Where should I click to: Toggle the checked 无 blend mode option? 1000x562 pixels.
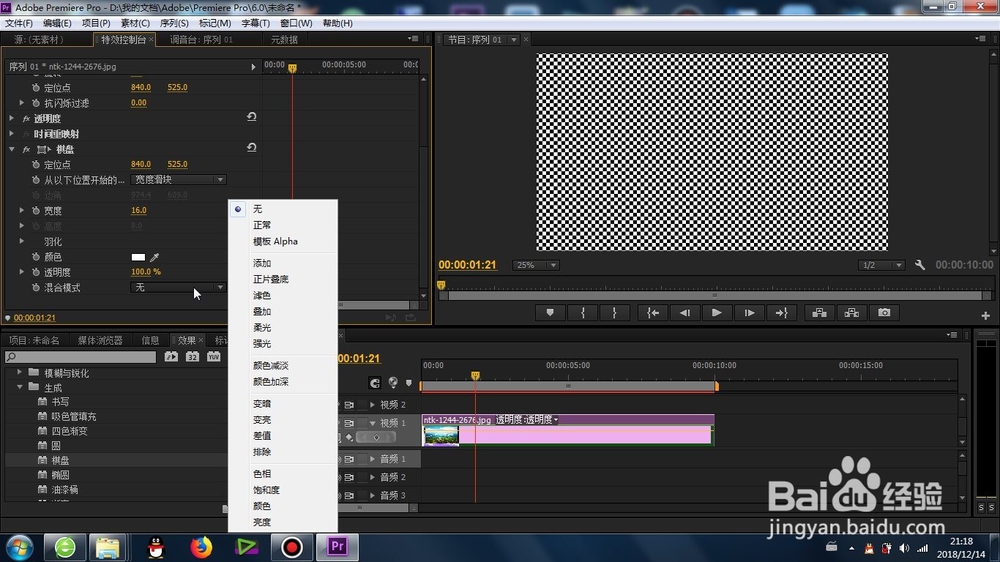(x=283, y=209)
